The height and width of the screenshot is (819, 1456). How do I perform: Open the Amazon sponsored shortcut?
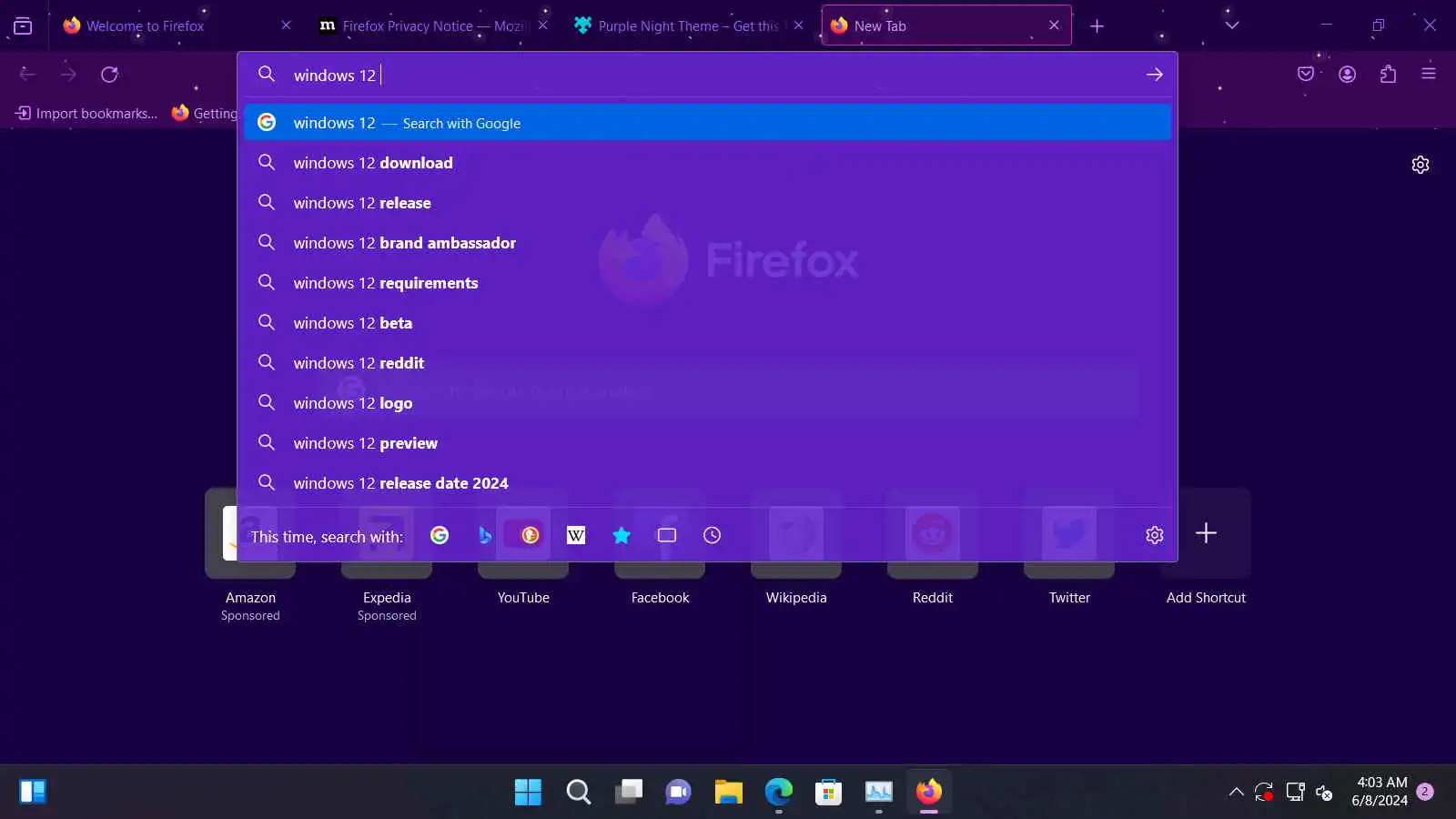click(250, 555)
